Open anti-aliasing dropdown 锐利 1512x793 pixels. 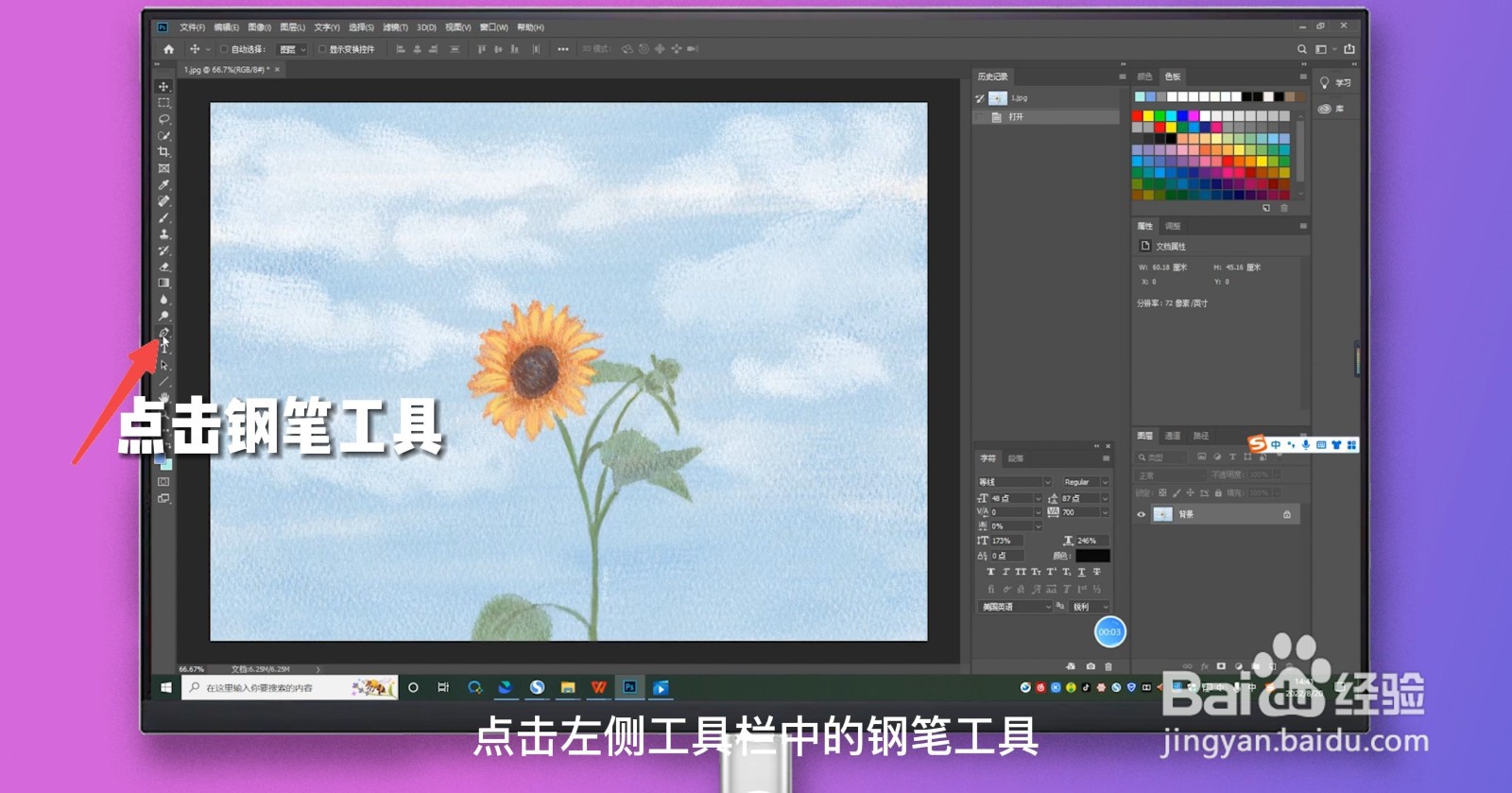click(1090, 607)
